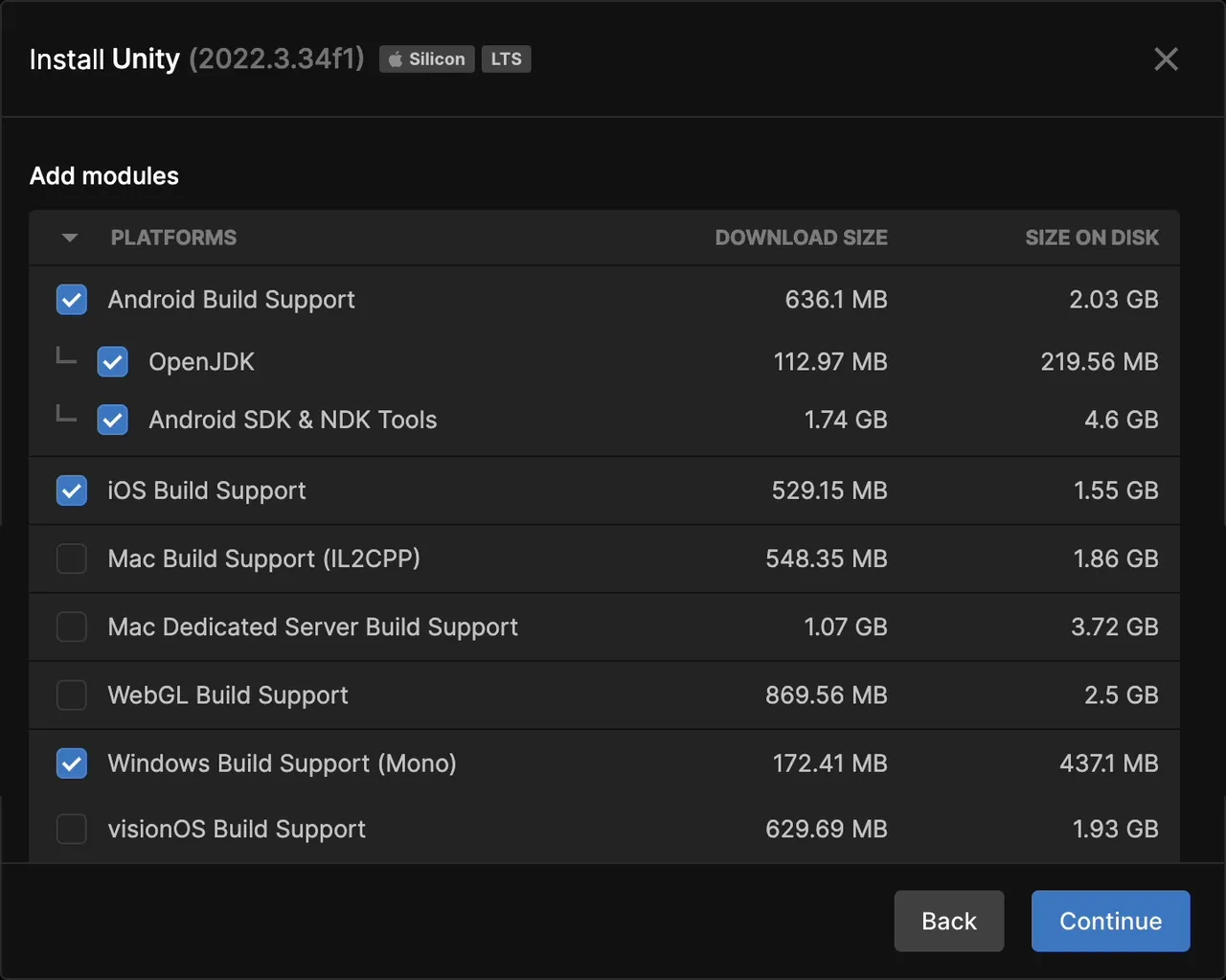Uncheck Android SDK & NDK Tools
1226x980 pixels.
coord(112,420)
